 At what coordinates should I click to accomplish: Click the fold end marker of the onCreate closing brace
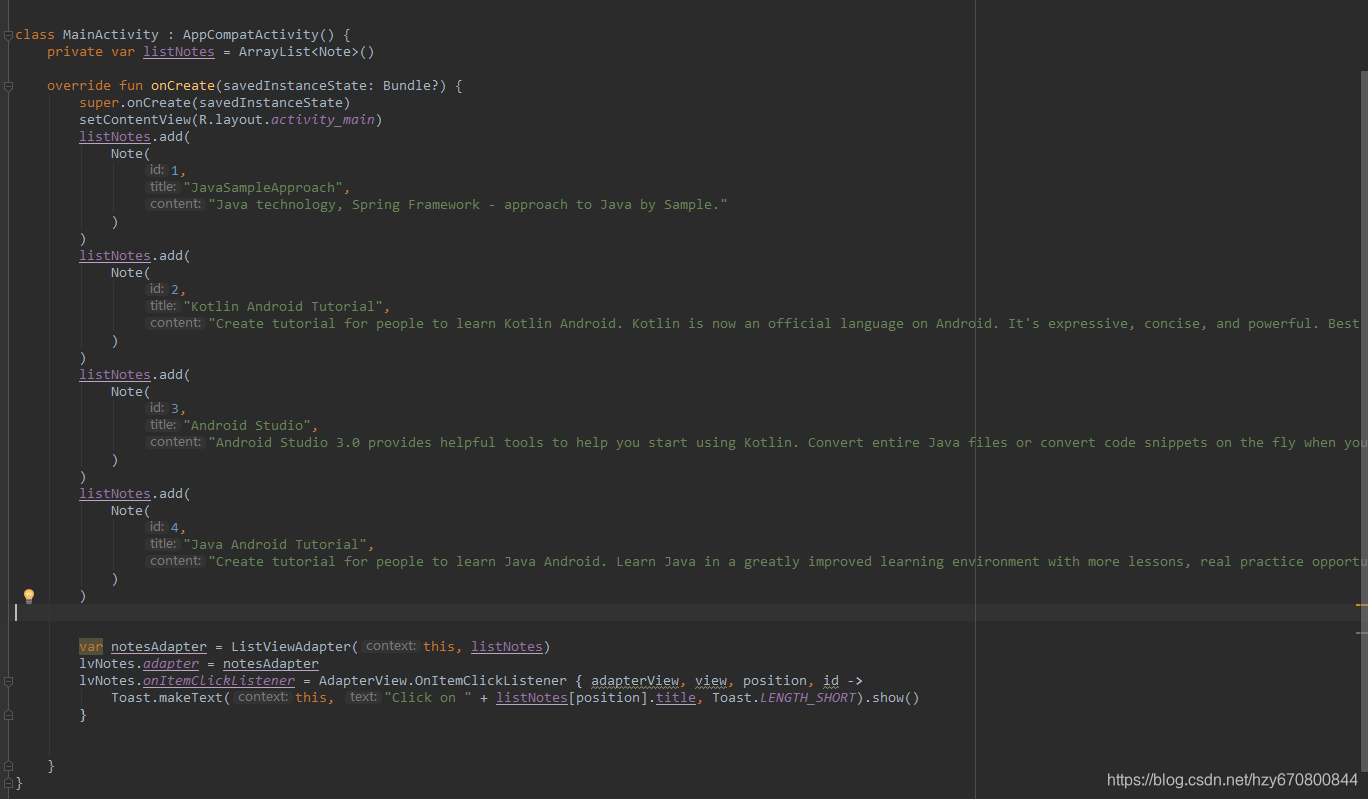tap(8, 766)
